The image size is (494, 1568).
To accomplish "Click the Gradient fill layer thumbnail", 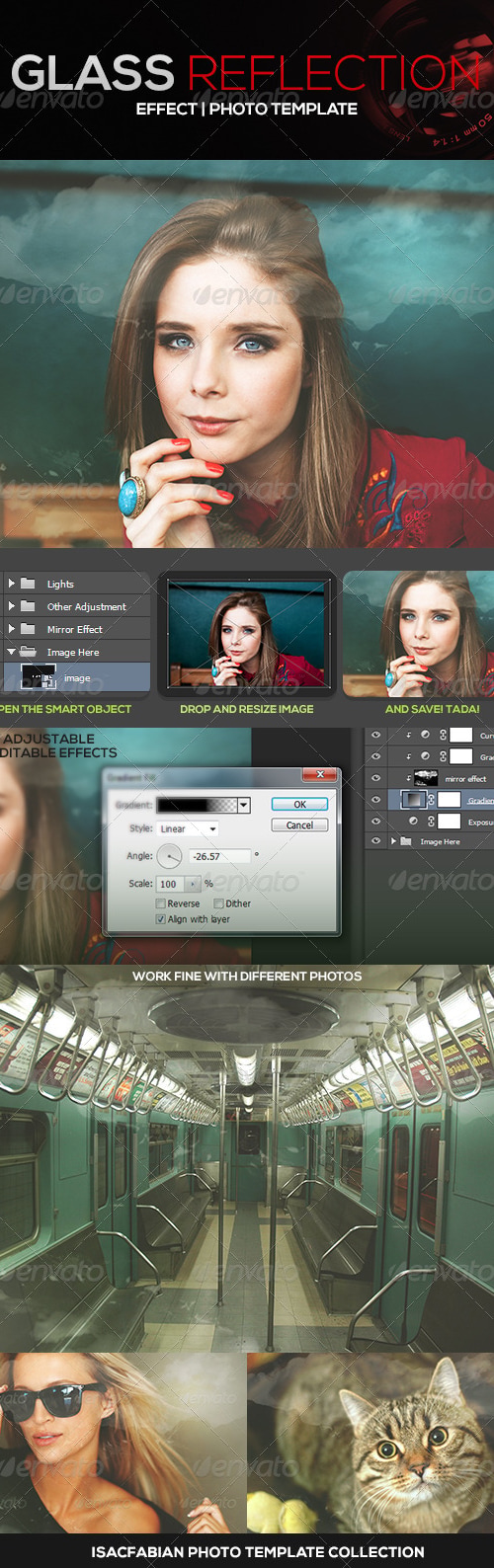I will tap(413, 799).
